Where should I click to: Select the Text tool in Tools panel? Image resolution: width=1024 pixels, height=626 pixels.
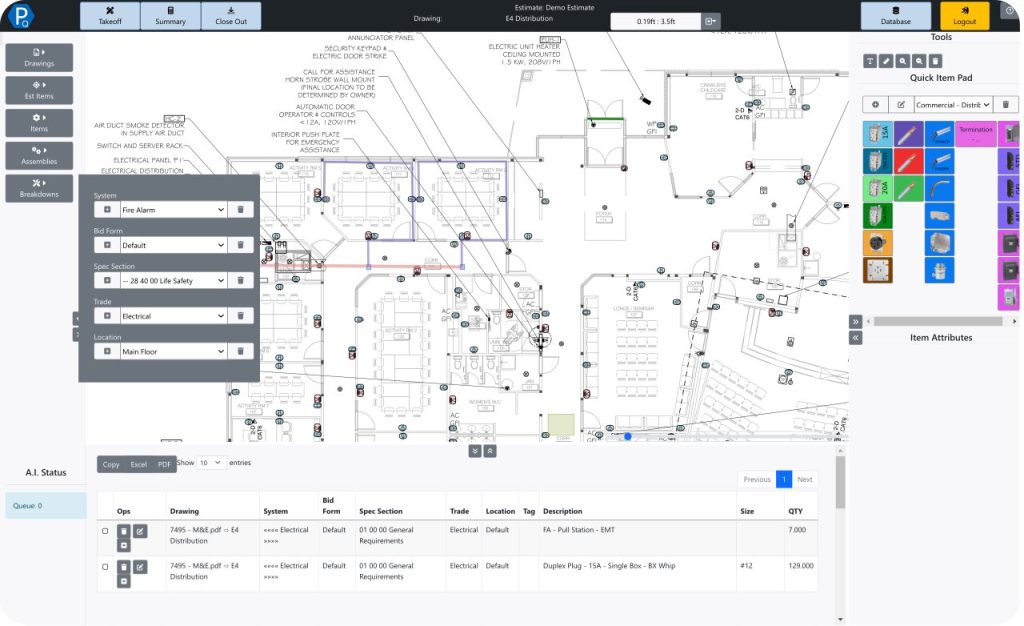click(870, 61)
